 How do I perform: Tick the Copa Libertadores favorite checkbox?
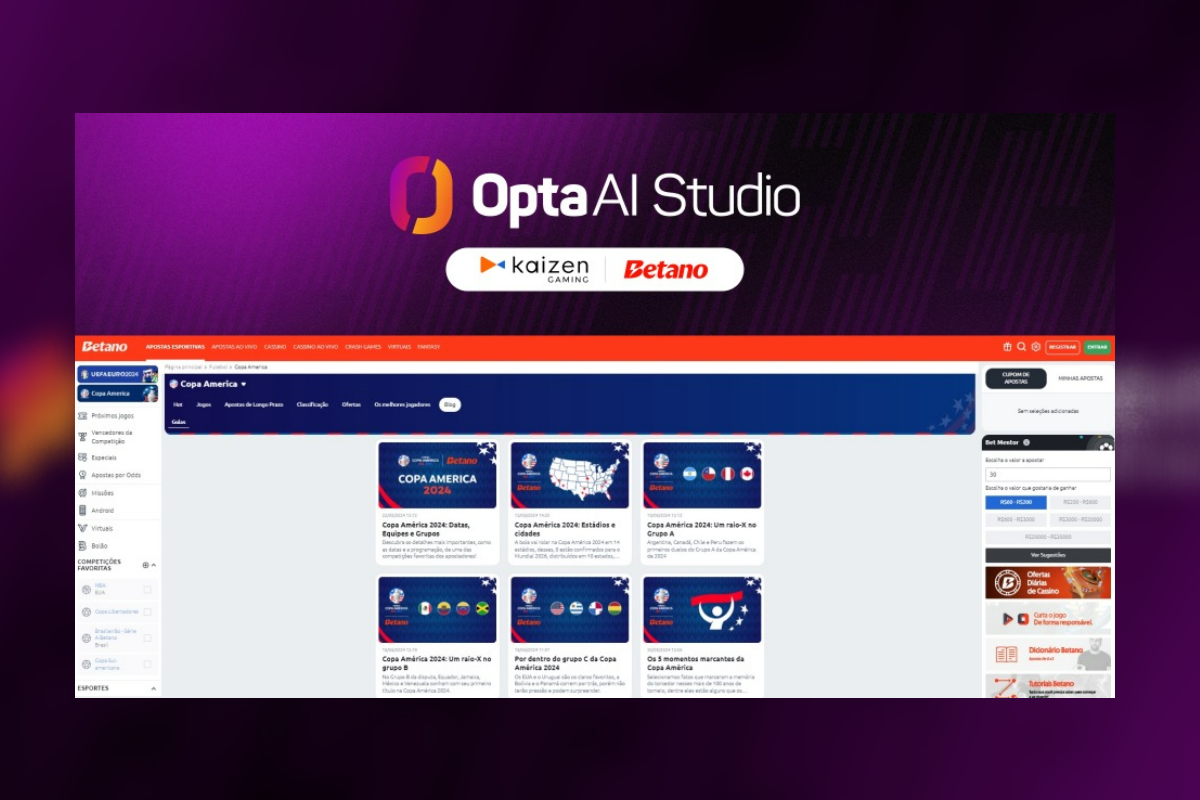pyautogui.click(x=147, y=612)
